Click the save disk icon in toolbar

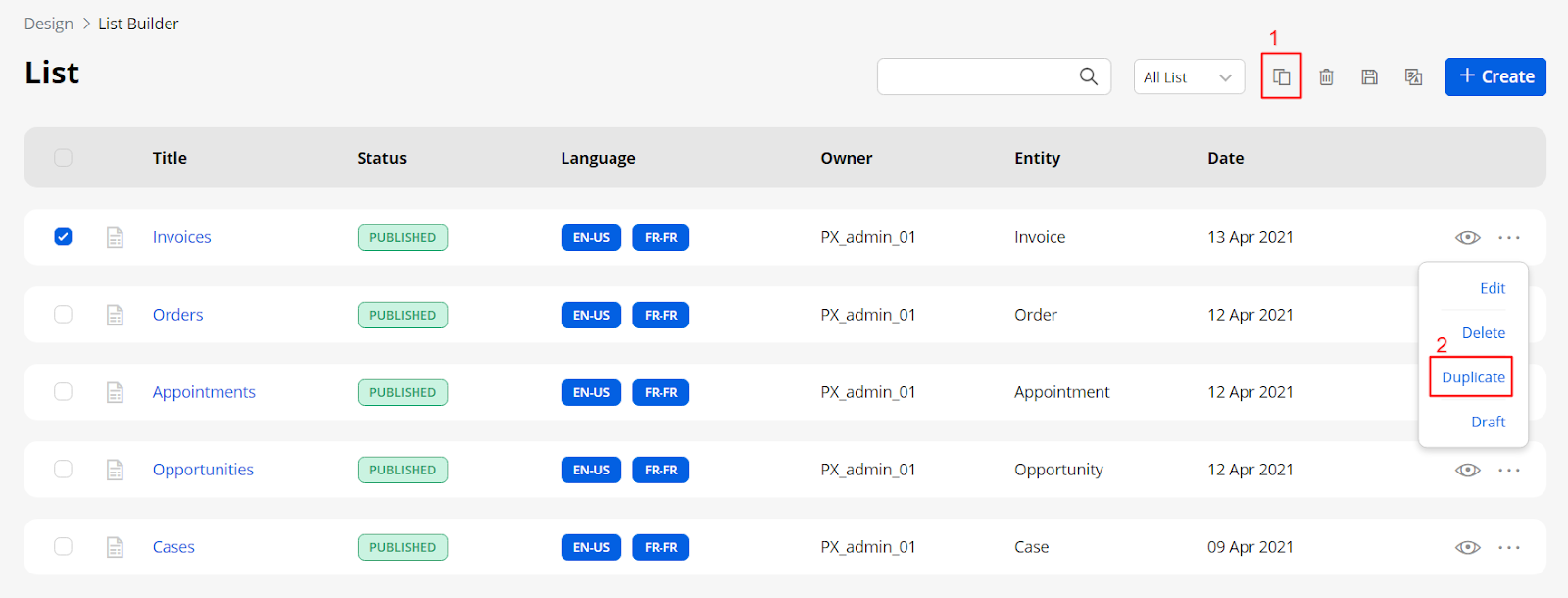(1369, 76)
